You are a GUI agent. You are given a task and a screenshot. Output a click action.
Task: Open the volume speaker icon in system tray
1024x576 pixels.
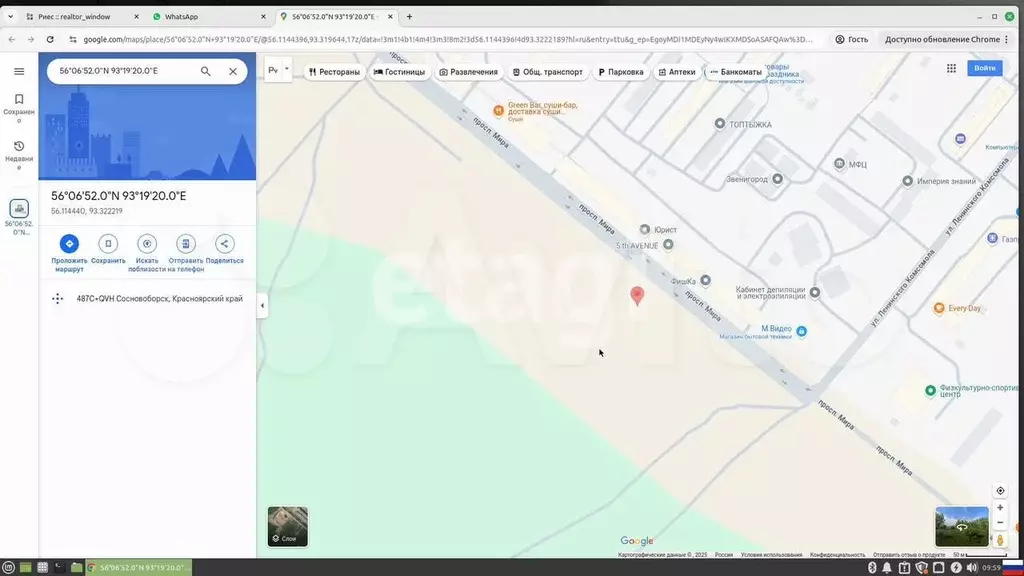point(972,568)
